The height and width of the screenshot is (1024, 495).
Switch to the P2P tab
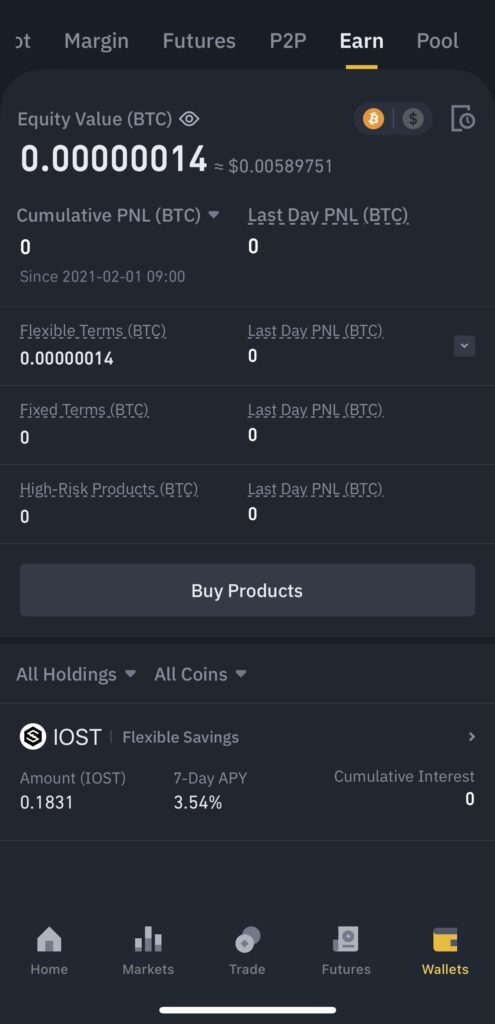288,41
